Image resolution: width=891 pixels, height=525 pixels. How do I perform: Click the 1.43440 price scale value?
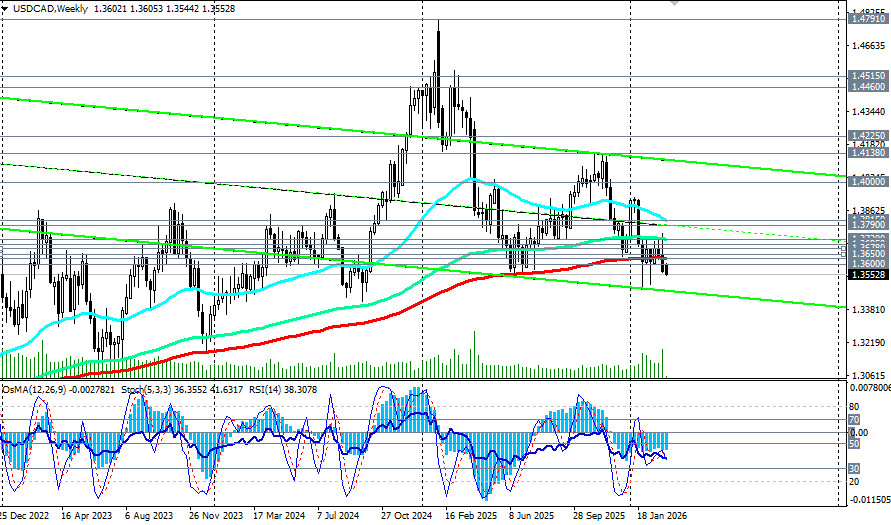(x=869, y=112)
